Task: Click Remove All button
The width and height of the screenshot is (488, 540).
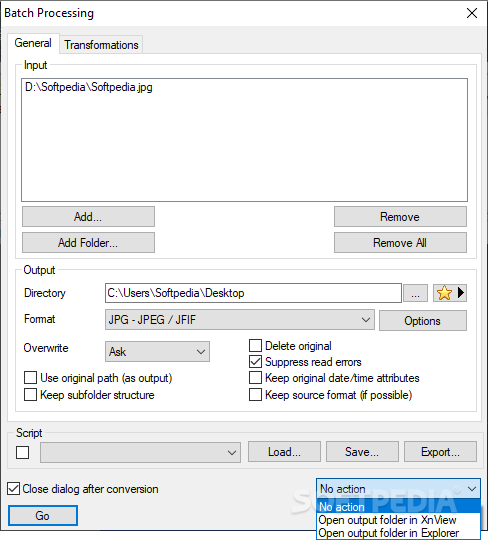Action: pos(400,243)
